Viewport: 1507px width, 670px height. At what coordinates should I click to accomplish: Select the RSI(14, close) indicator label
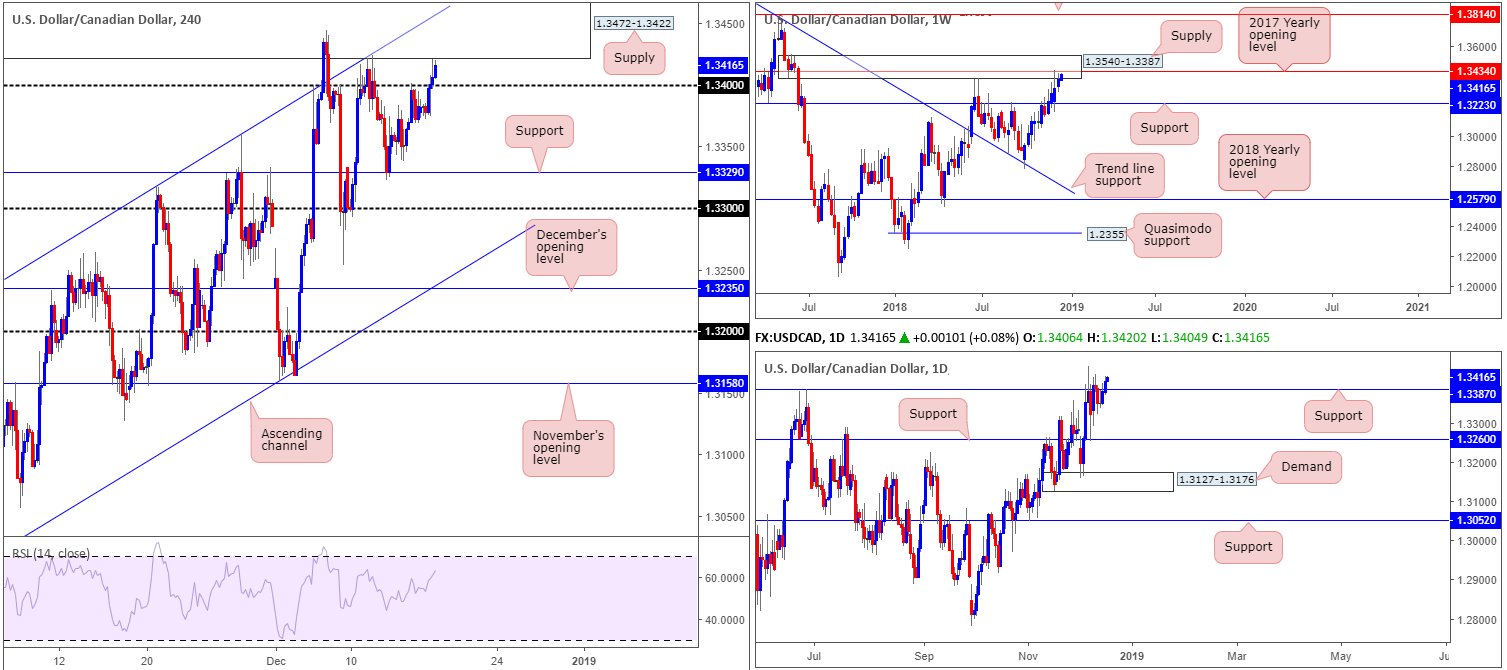51,553
